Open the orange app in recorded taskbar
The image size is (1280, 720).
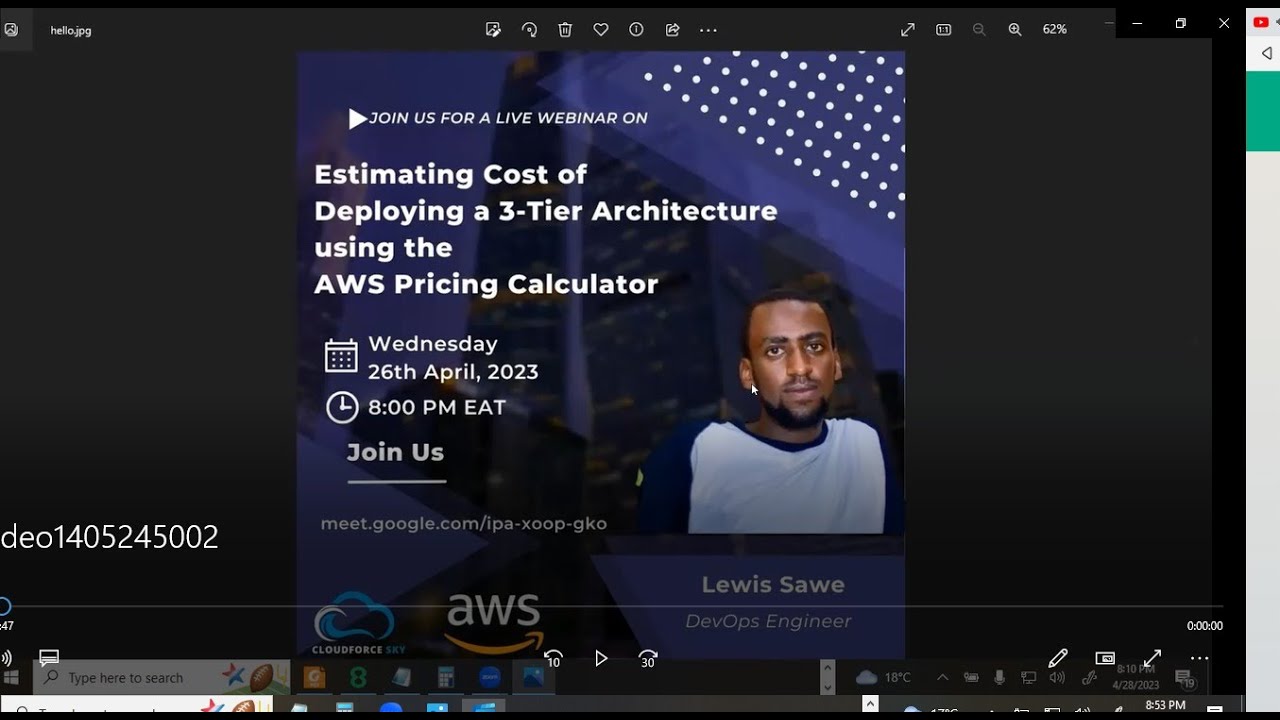pos(314,678)
